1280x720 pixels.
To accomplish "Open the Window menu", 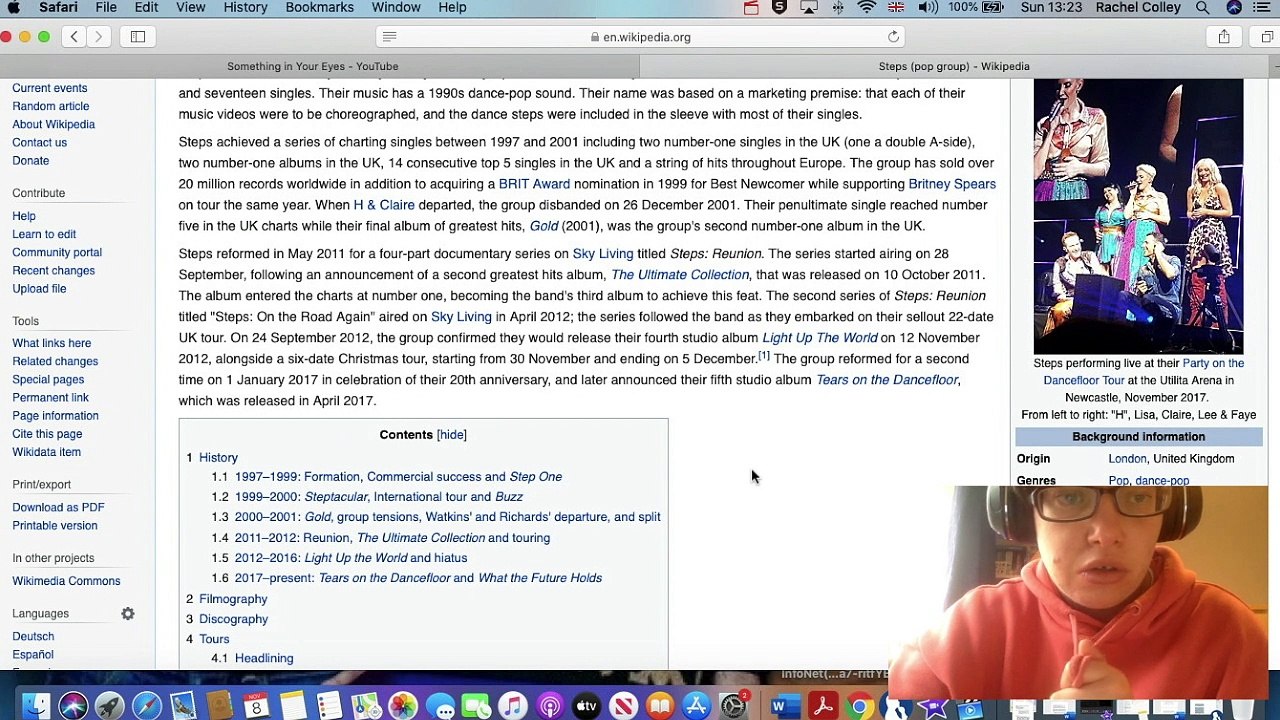I will 396,8.
